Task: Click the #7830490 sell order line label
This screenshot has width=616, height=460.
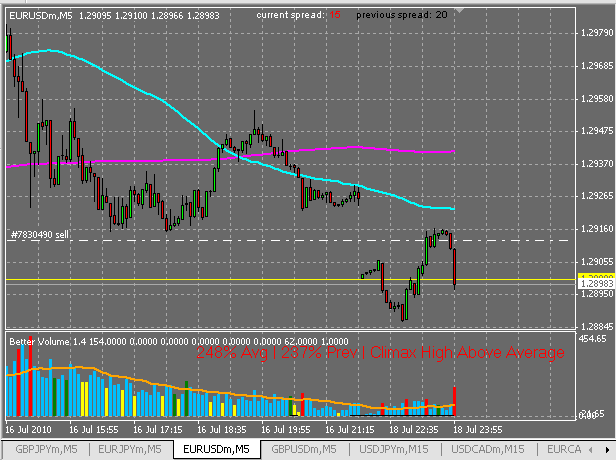Action: click(40, 235)
